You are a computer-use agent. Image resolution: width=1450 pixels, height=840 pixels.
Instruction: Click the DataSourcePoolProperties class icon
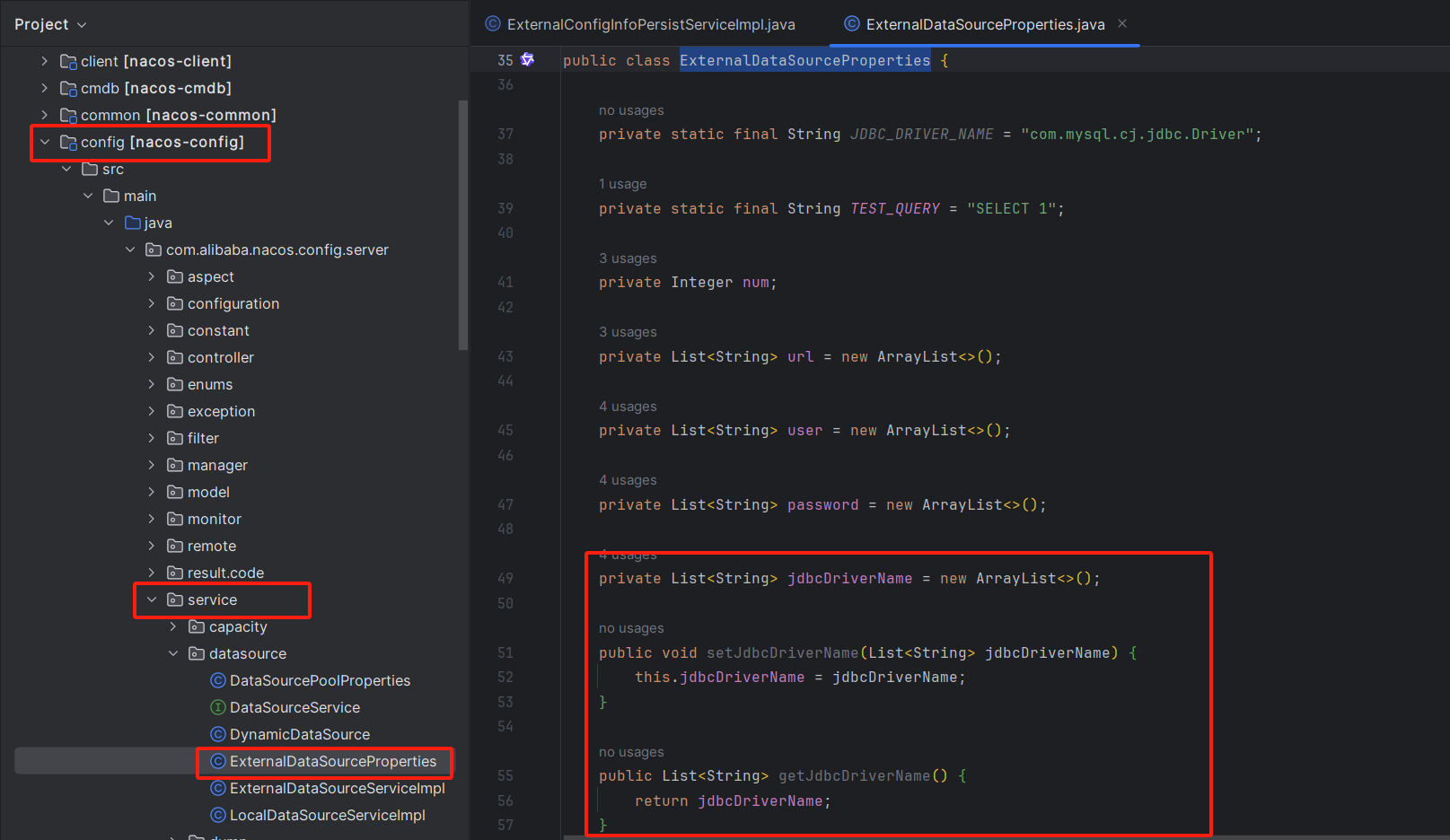[217, 680]
